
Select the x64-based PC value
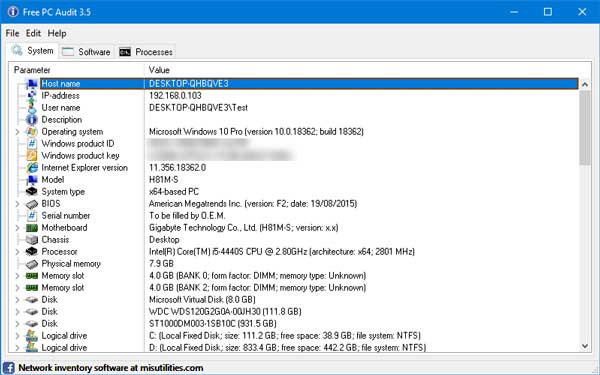[x=174, y=191]
